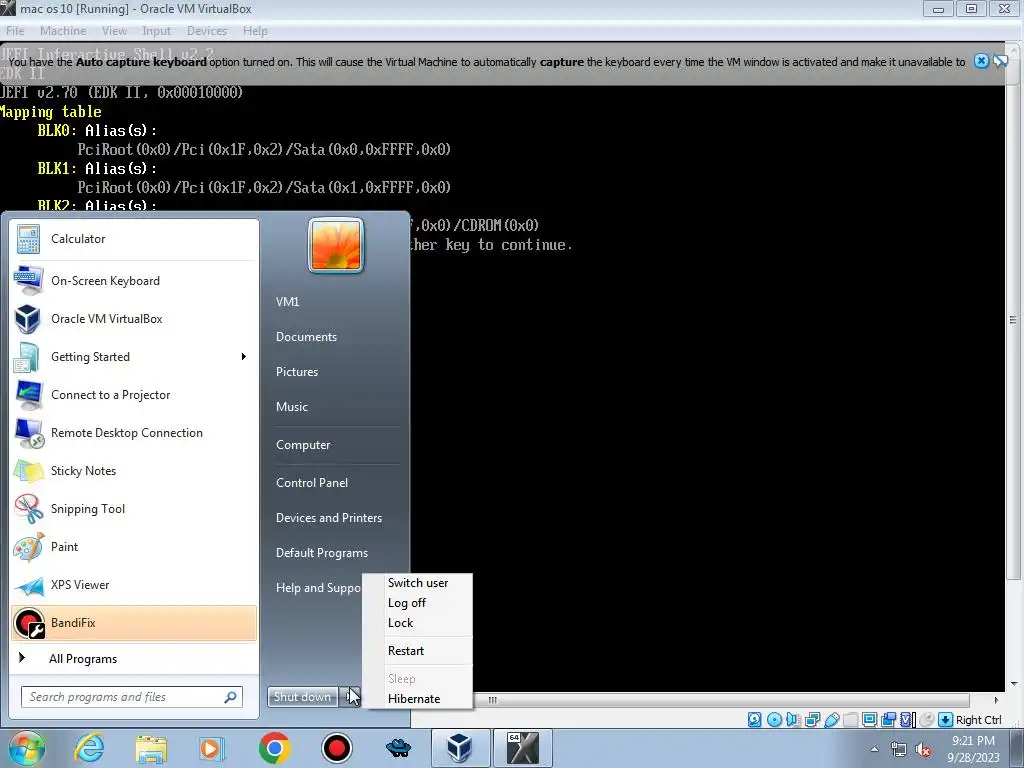Image resolution: width=1024 pixels, height=768 pixels.
Task: Open VirtualBox Machine menu
Action: pyautogui.click(x=63, y=31)
